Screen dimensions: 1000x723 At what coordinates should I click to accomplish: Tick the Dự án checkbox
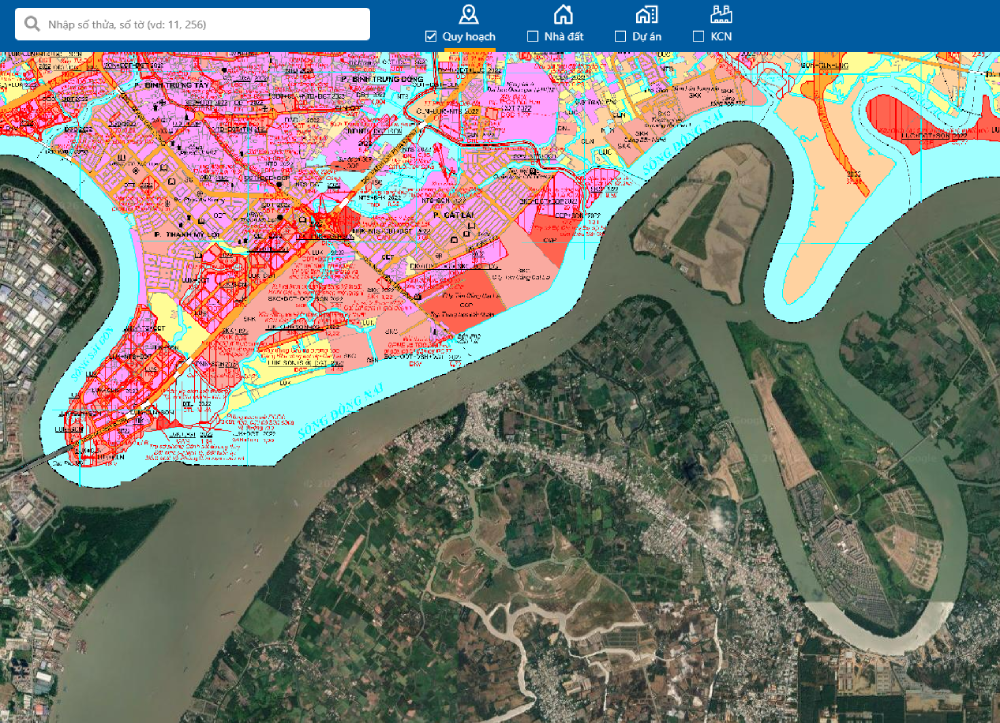point(621,37)
